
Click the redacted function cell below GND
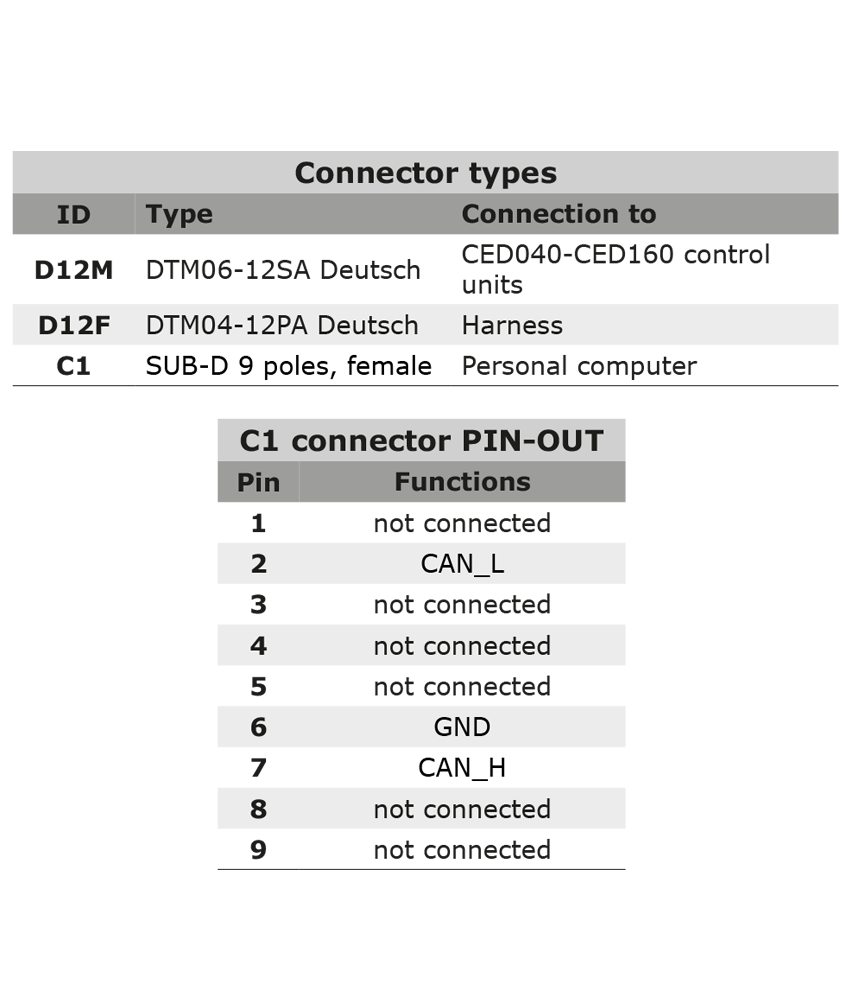[462, 768]
